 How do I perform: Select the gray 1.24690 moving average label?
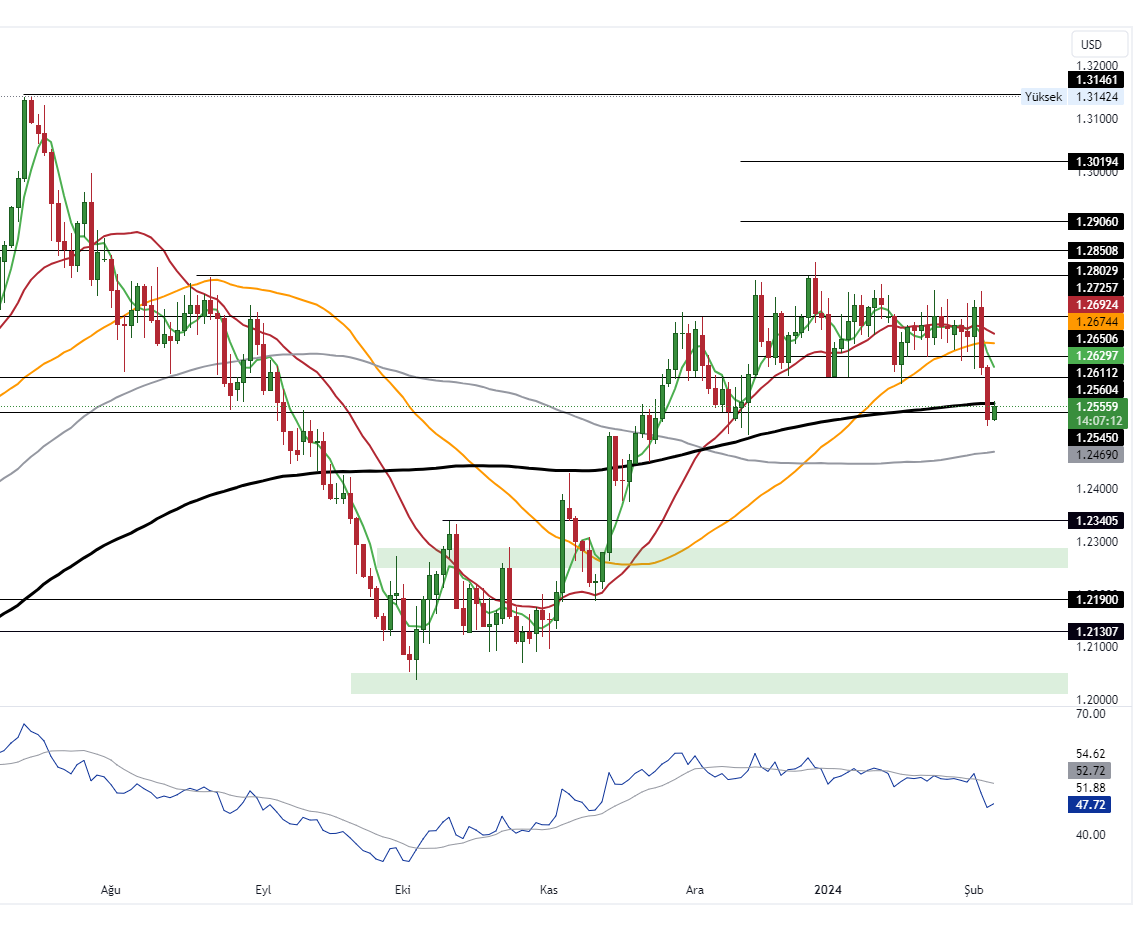click(x=1096, y=455)
